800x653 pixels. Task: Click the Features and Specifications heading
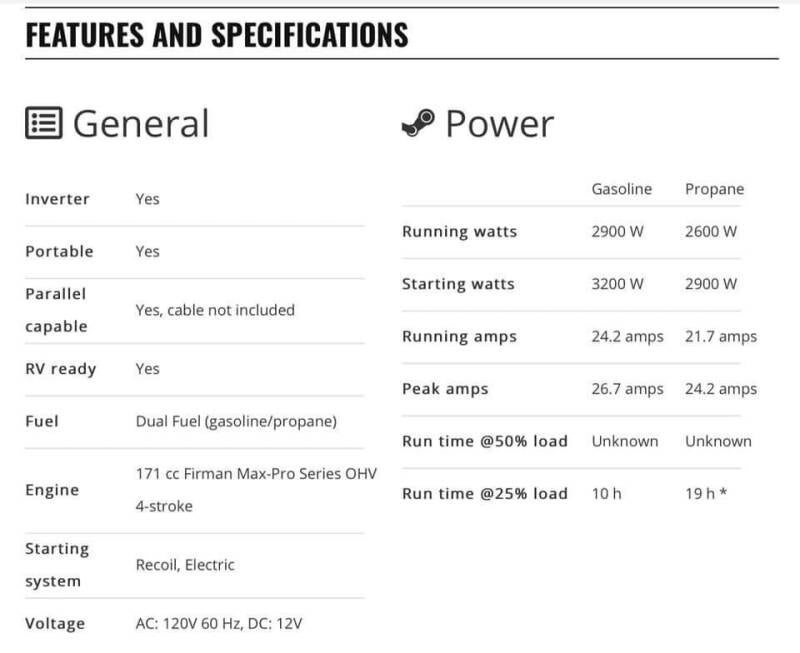coord(216,34)
